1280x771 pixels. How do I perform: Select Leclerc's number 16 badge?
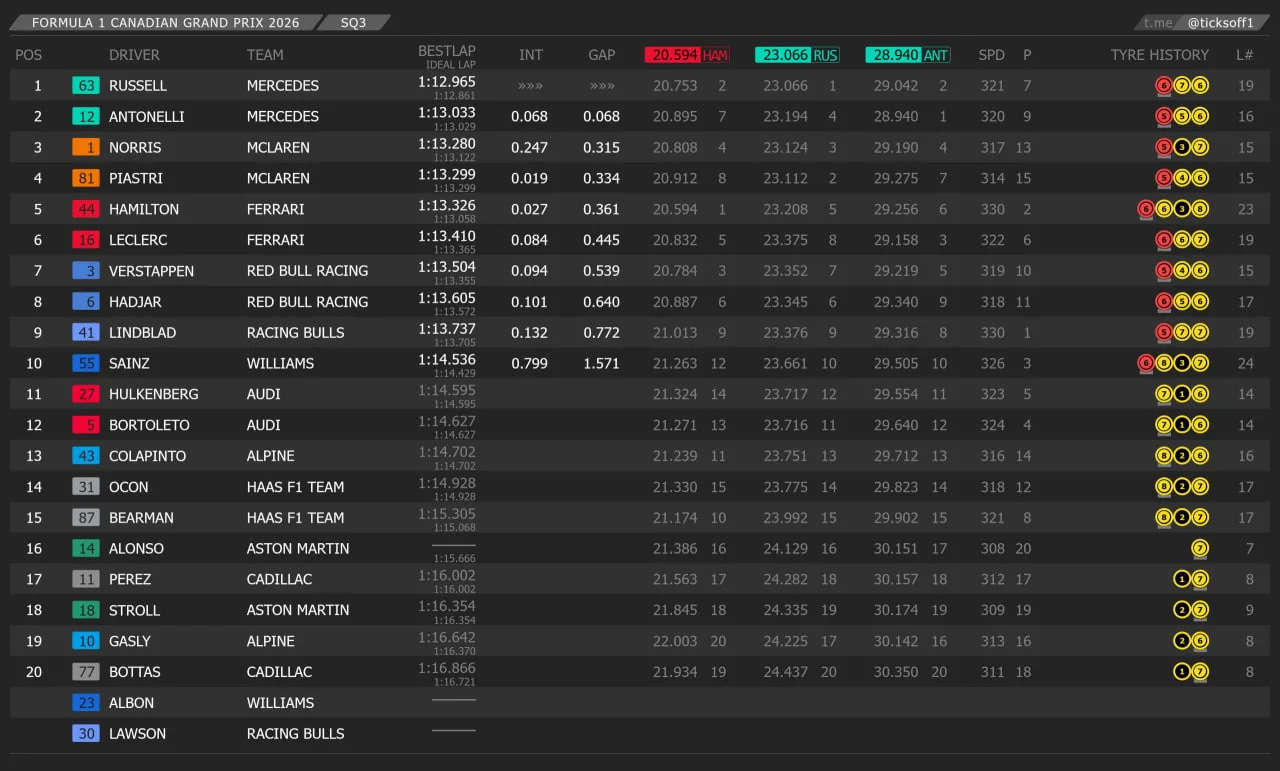(x=86, y=240)
